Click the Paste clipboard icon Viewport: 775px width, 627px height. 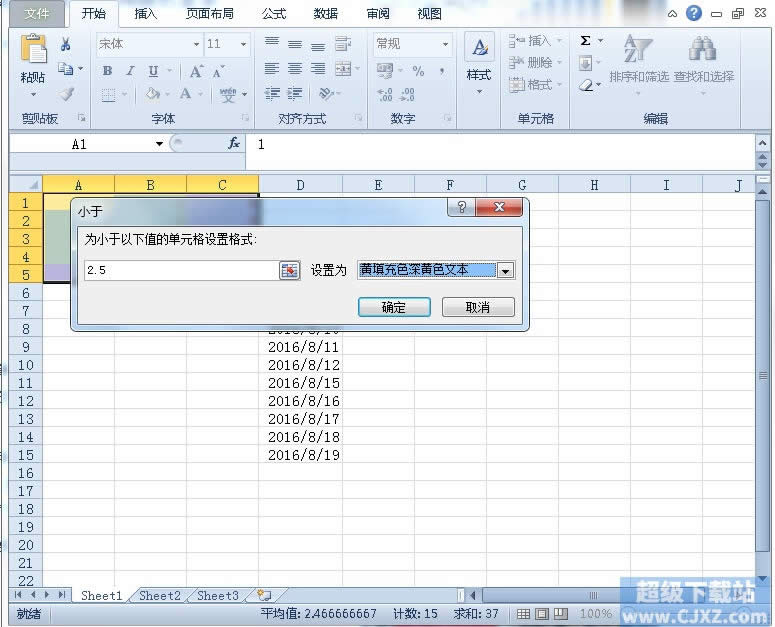pos(33,49)
